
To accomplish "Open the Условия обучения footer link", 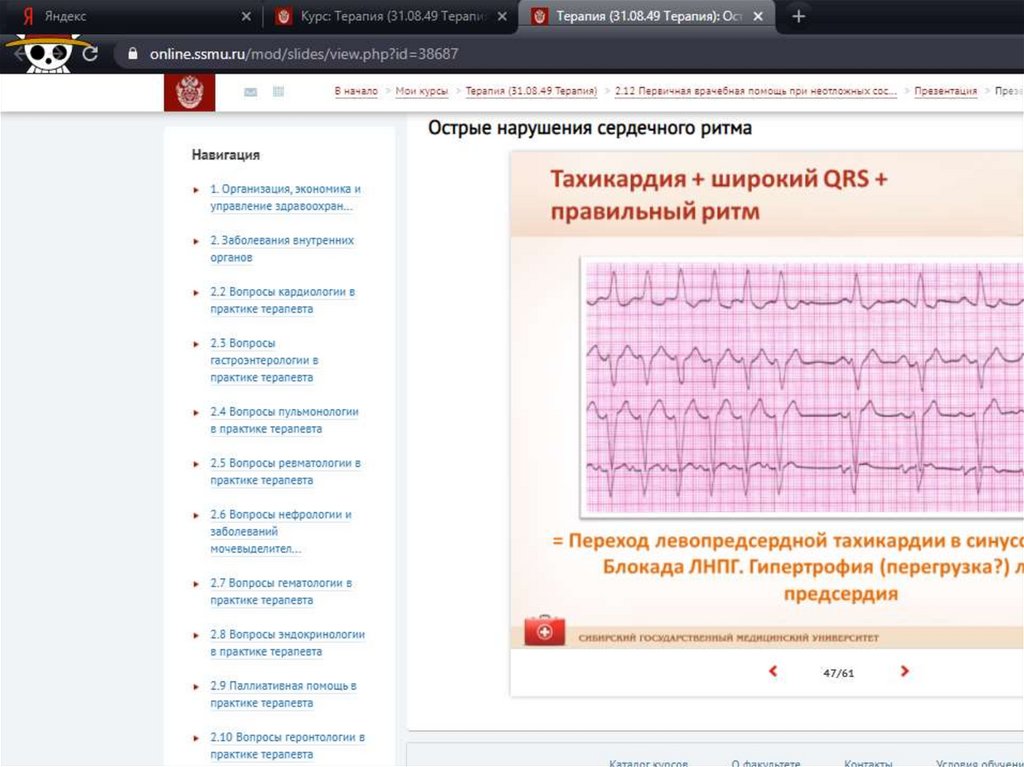I will (x=980, y=762).
